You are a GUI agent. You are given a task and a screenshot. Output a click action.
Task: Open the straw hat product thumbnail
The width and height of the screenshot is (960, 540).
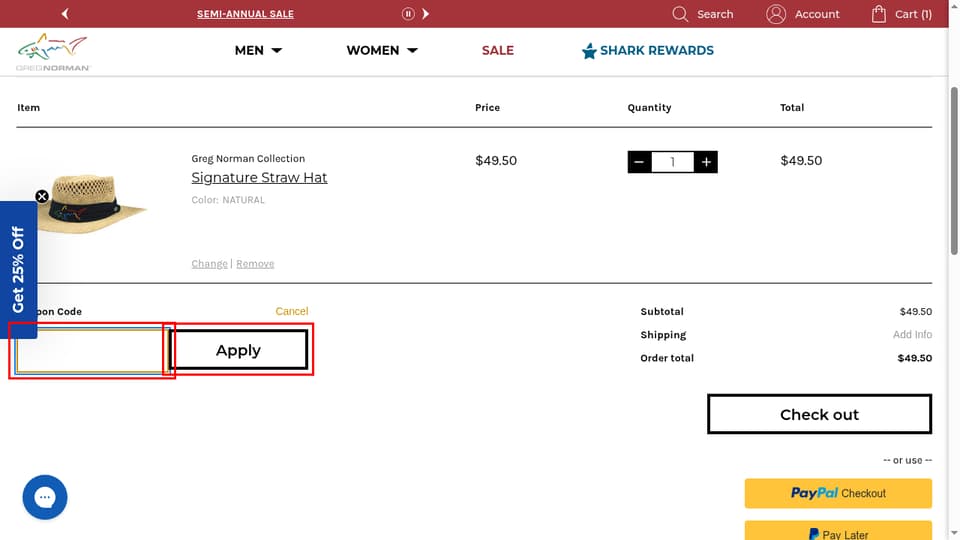coord(92,204)
